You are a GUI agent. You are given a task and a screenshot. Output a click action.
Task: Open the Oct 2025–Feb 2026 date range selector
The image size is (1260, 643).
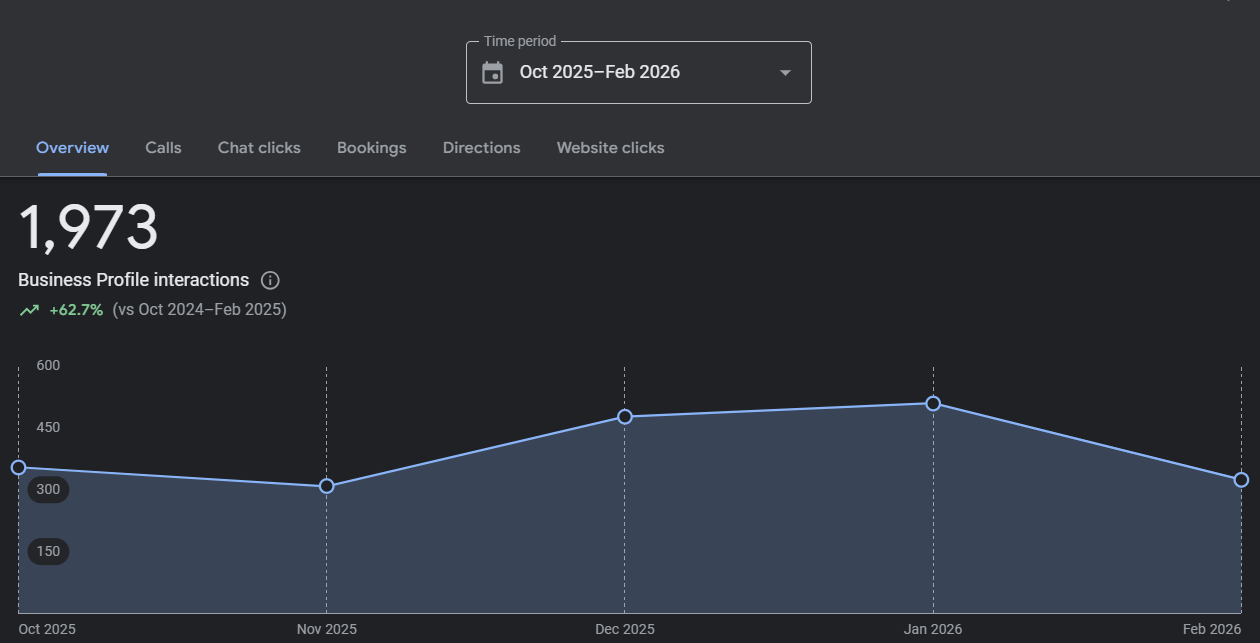click(x=600, y=73)
